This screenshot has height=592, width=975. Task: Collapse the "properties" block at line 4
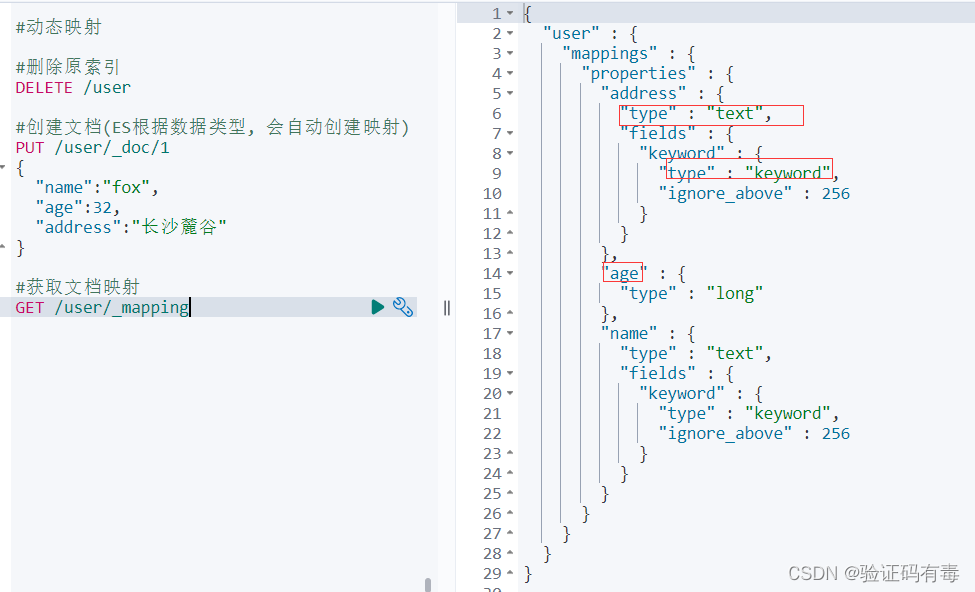510,73
